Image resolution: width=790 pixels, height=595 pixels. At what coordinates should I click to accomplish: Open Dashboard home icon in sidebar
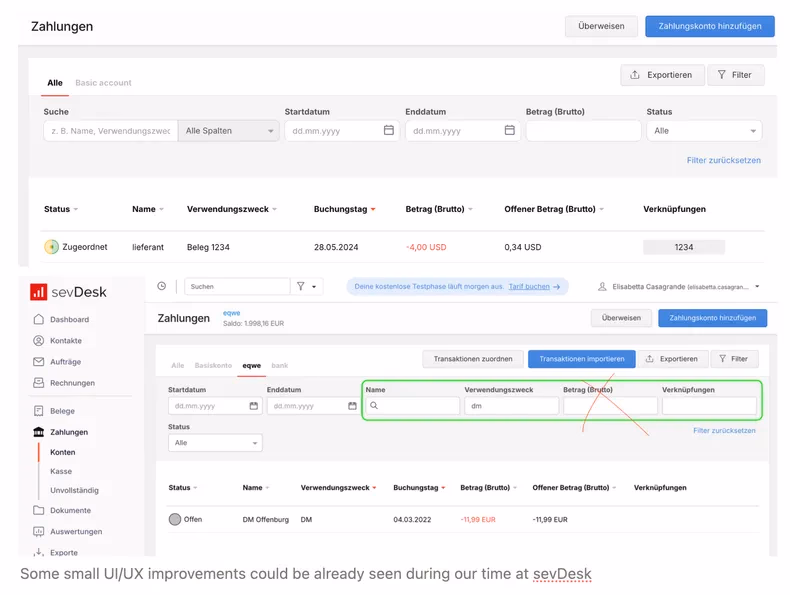pyautogui.click(x=38, y=319)
